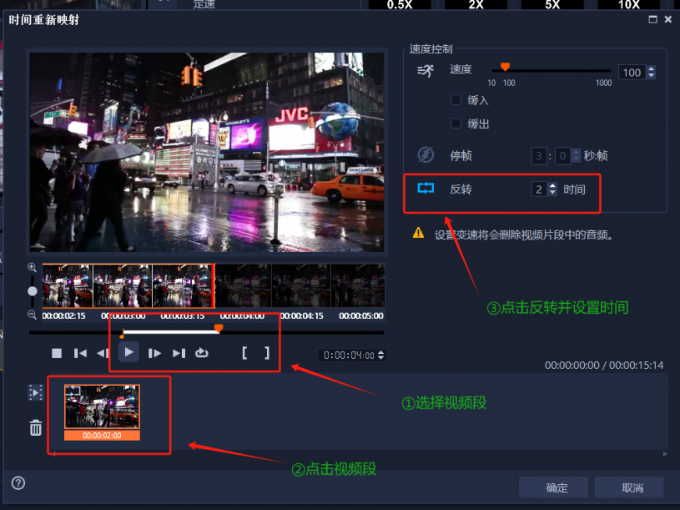Step back one frame

[x=103, y=353]
